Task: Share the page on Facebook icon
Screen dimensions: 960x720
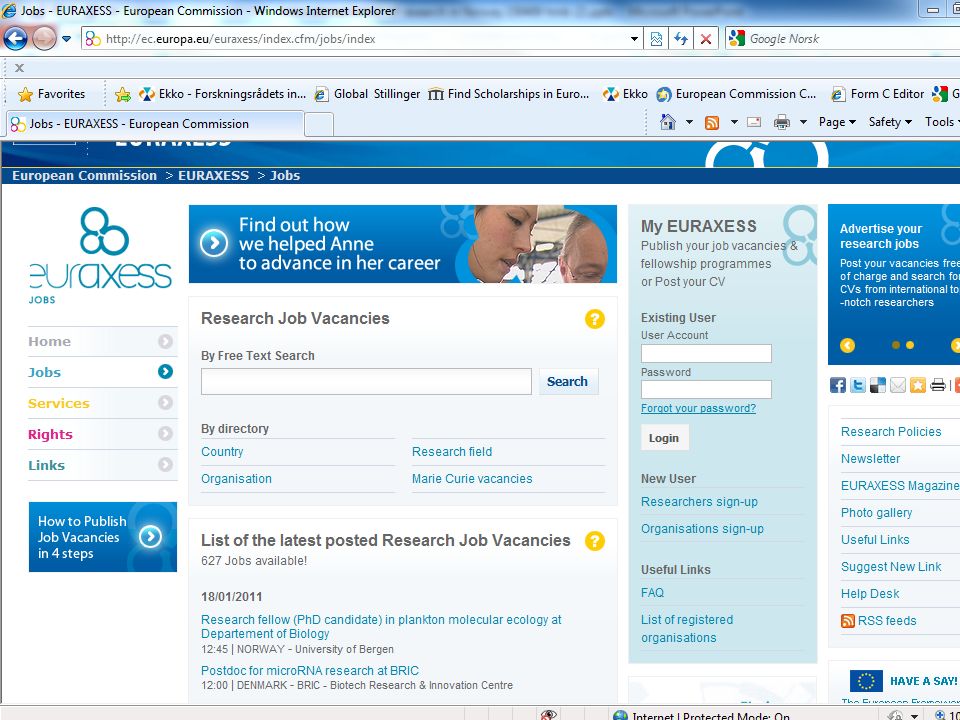Action: click(x=838, y=385)
